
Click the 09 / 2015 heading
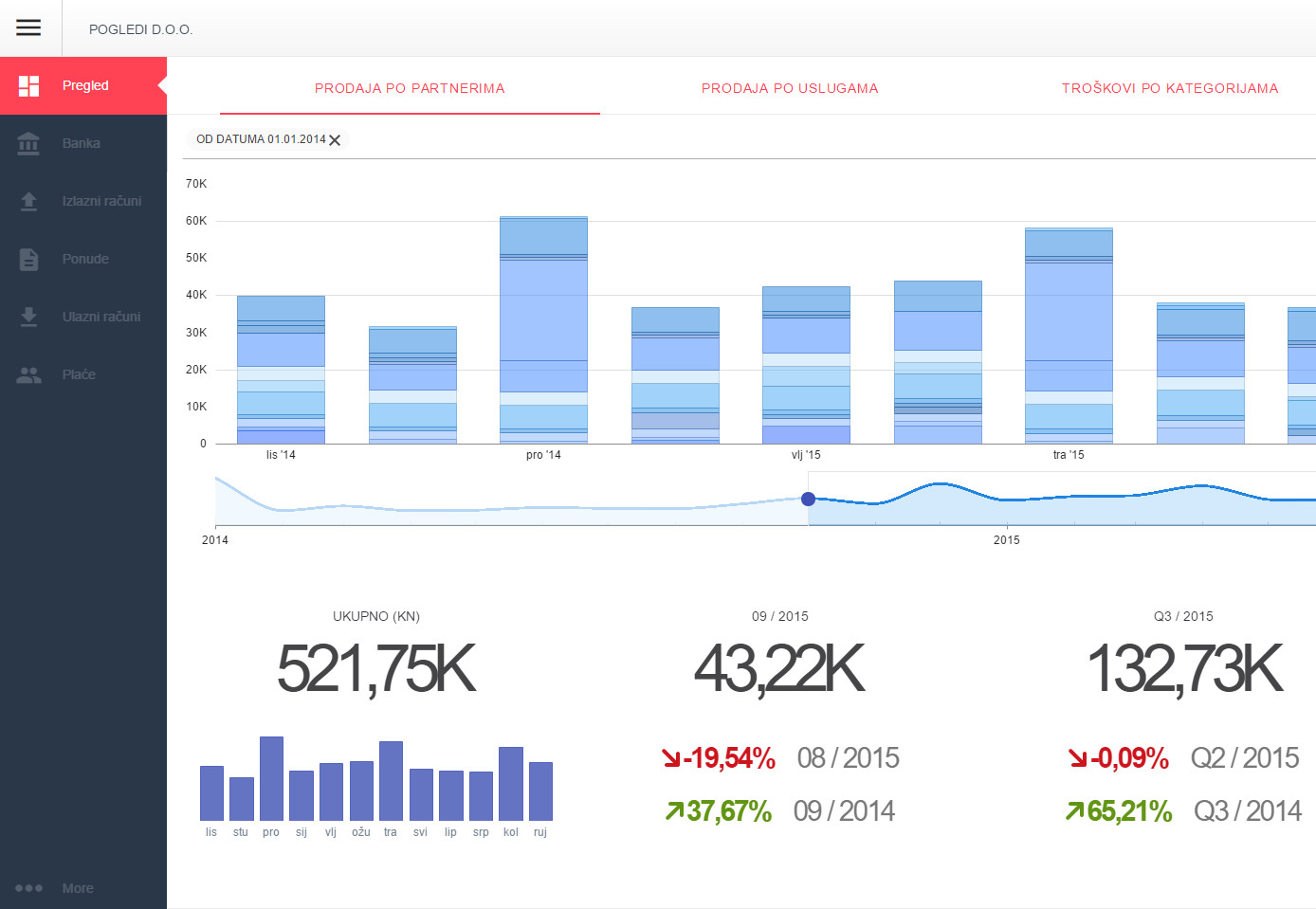[780, 616]
